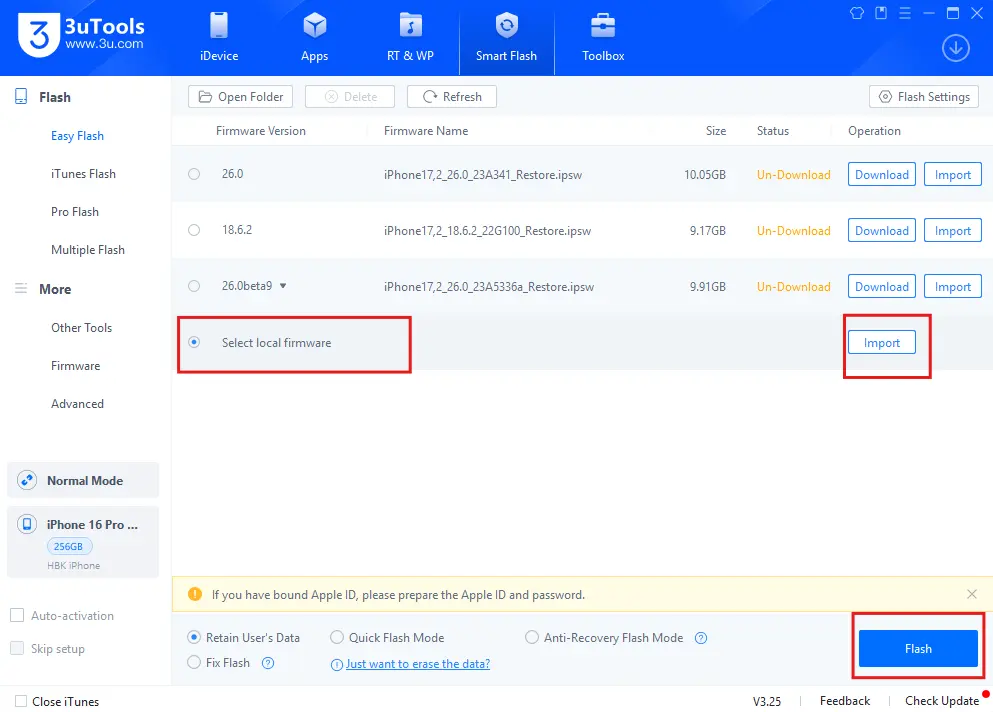The image size is (993, 712).
Task: Open the Apps cube icon
Action: (314, 26)
